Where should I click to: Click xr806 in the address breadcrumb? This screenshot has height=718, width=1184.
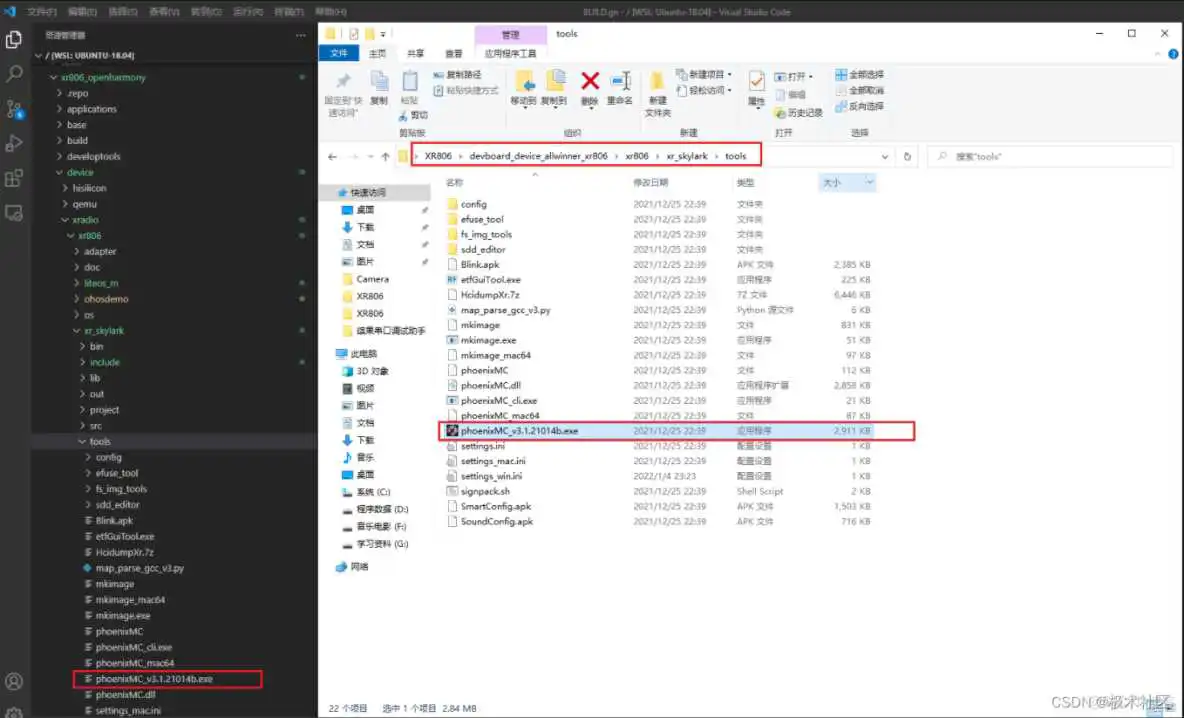tap(637, 156)
